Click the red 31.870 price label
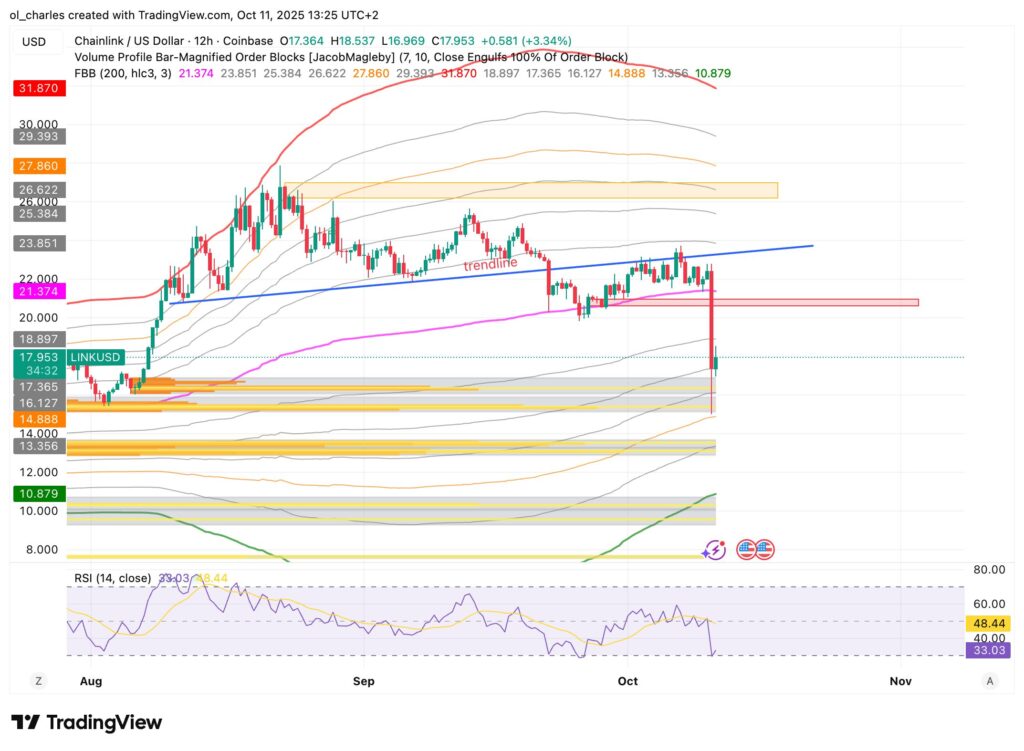 pos(39,88)
